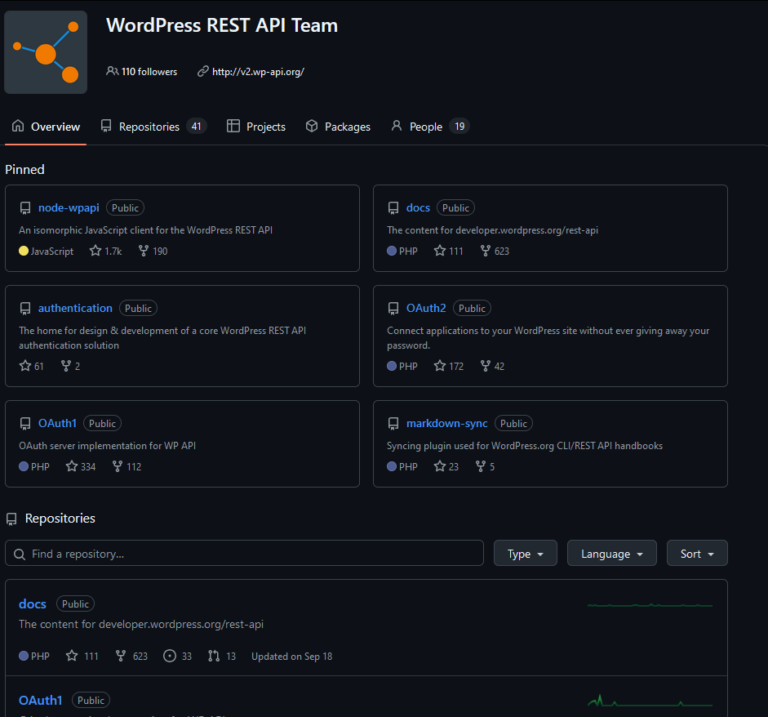This screenshot has width=768, height=717.
Task: Click the repo icon beside pinned docs
Action: (393, 208)
